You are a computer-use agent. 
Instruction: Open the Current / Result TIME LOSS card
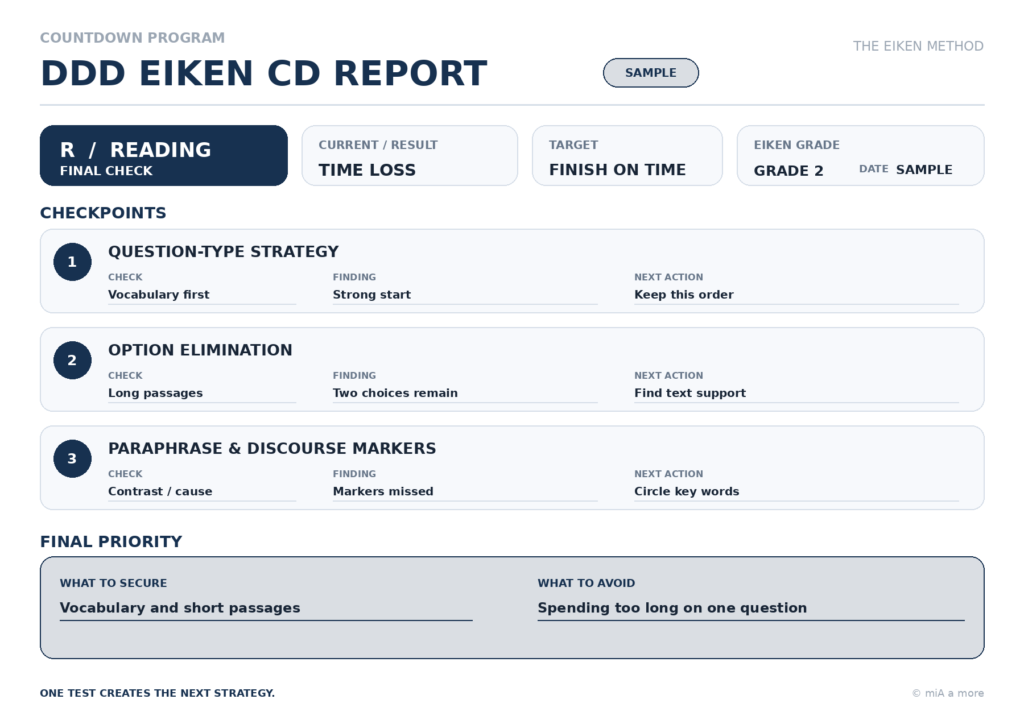click(409, 155)
